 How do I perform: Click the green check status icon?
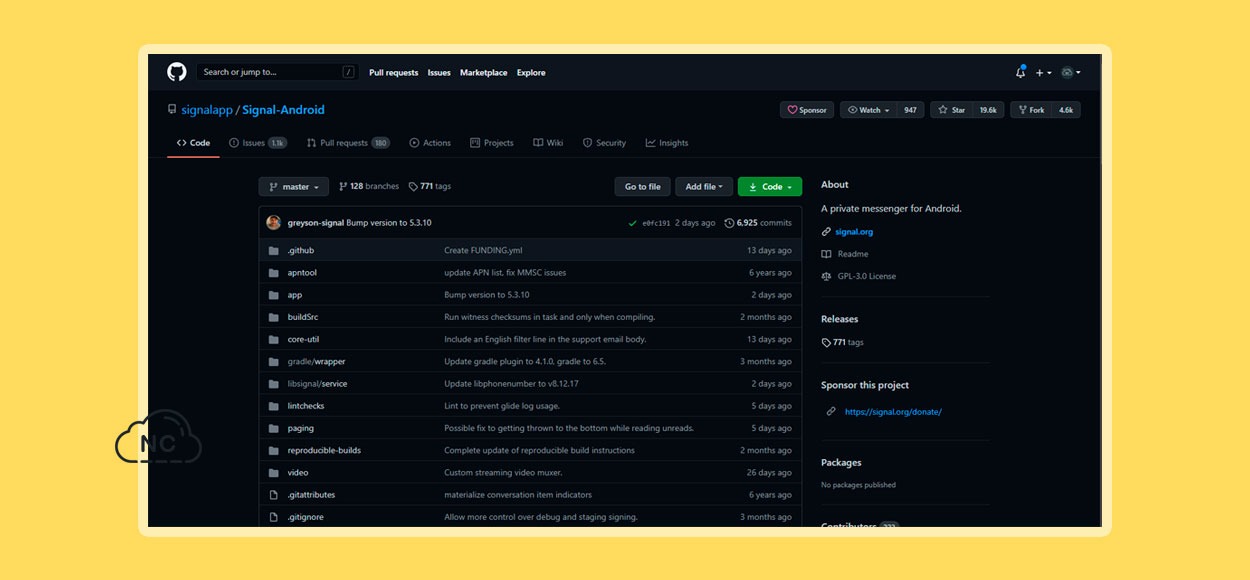coord(632,223)
